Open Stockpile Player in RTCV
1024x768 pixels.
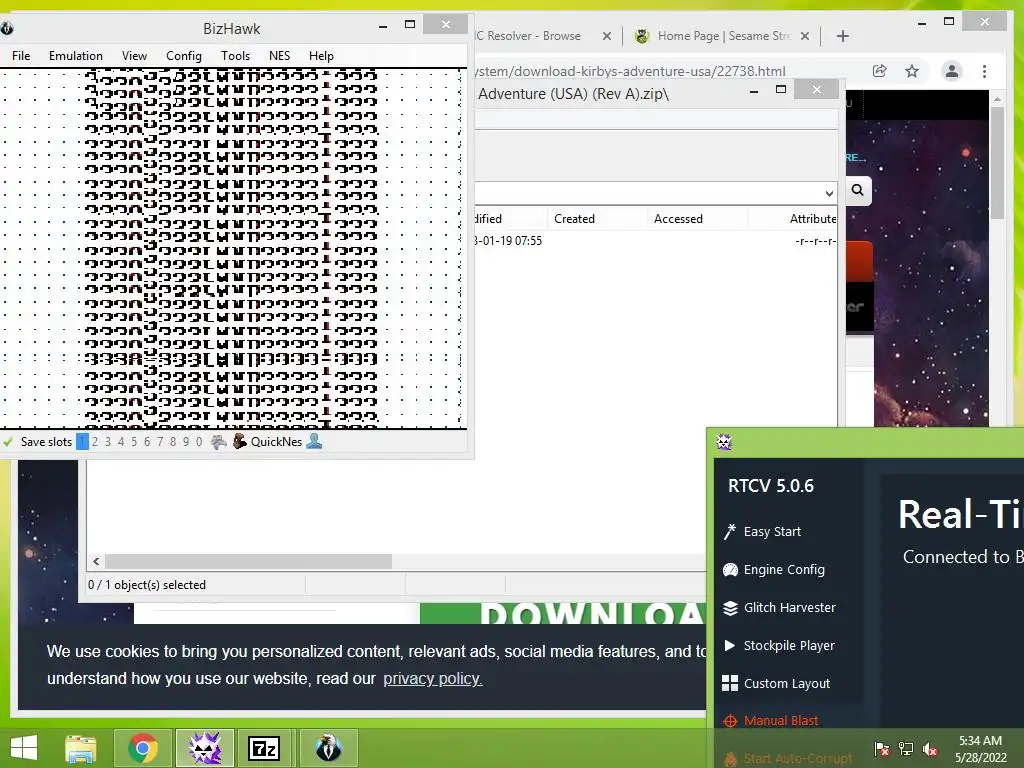[x=789, y=645]
